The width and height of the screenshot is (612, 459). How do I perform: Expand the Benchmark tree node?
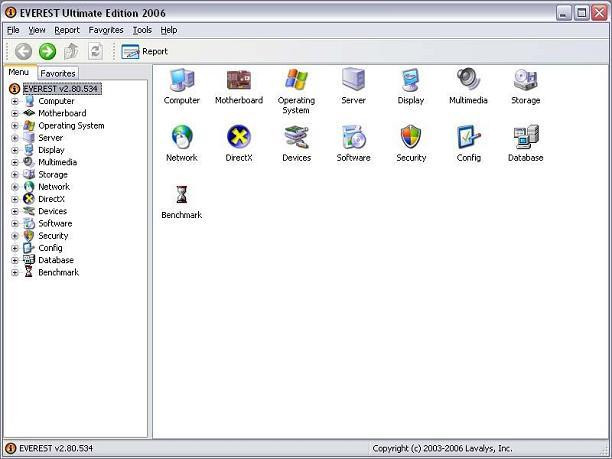tap(15, 272)
